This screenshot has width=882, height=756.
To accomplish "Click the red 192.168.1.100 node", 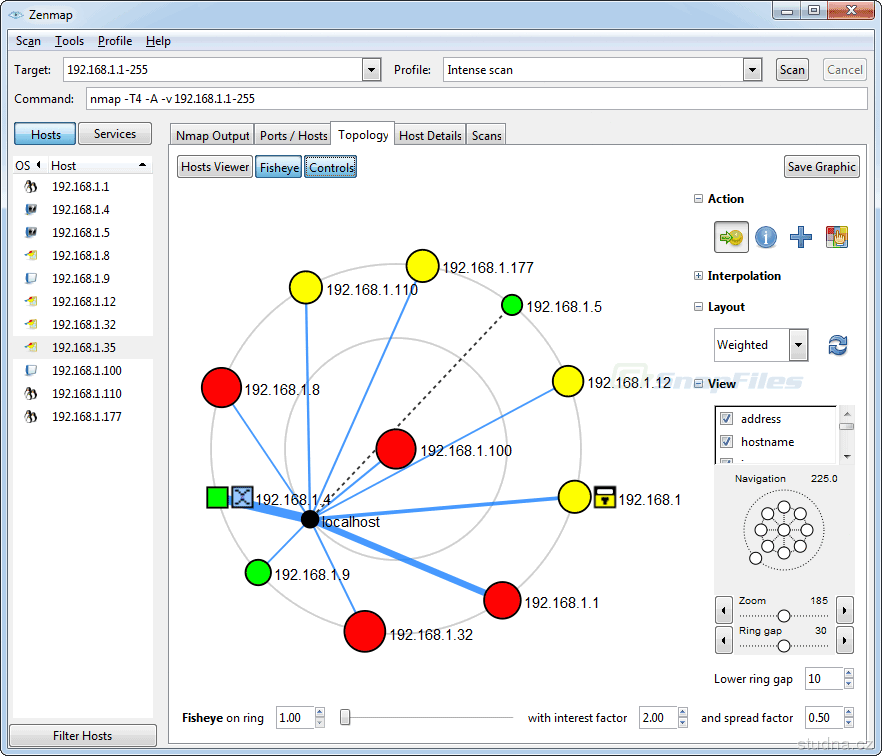I will point(395,449).
